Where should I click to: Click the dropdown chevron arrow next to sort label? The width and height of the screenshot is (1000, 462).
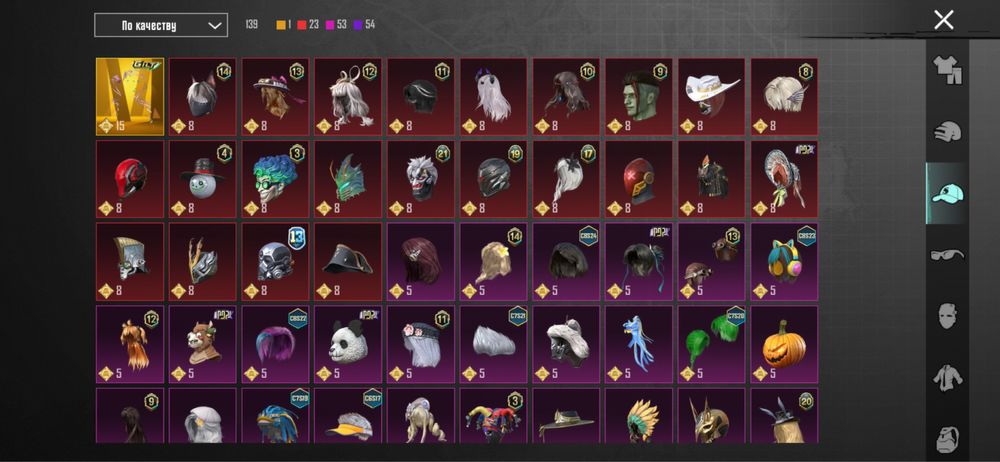click(216, 26)
